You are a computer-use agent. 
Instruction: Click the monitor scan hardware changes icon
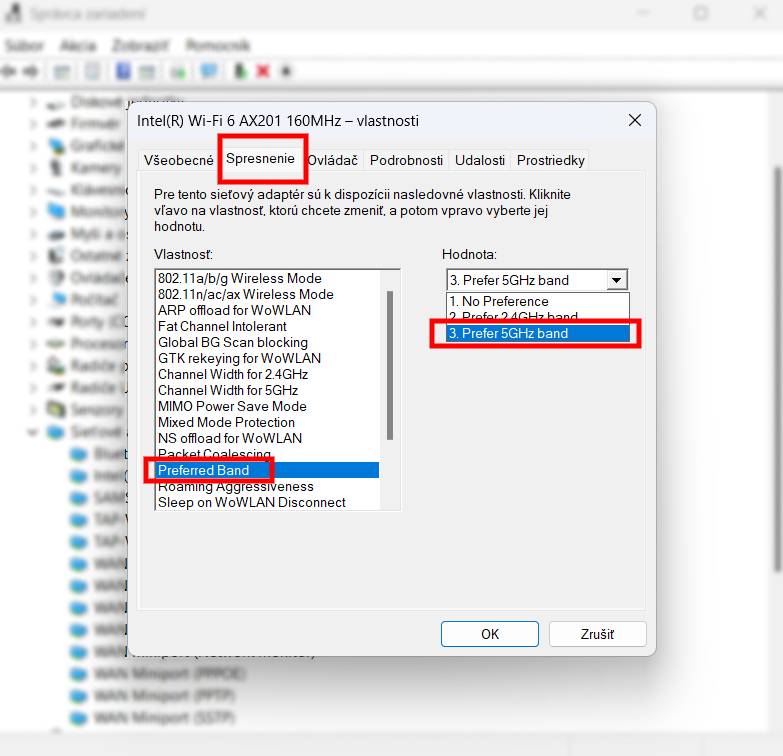click(x=209, y=71)
